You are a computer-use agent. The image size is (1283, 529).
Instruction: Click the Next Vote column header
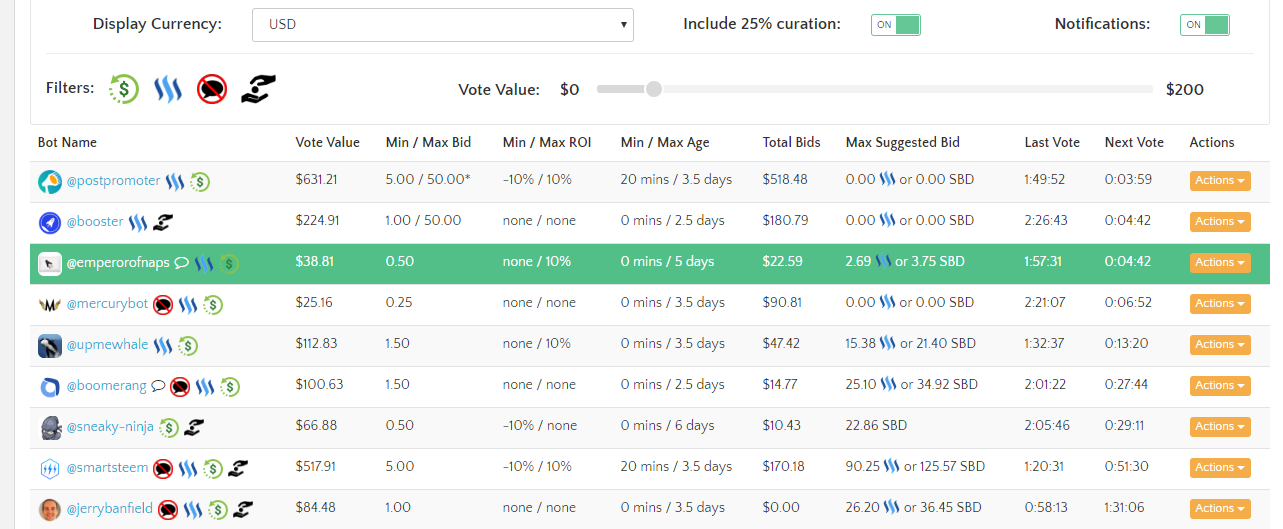(x=1134, y=143)
